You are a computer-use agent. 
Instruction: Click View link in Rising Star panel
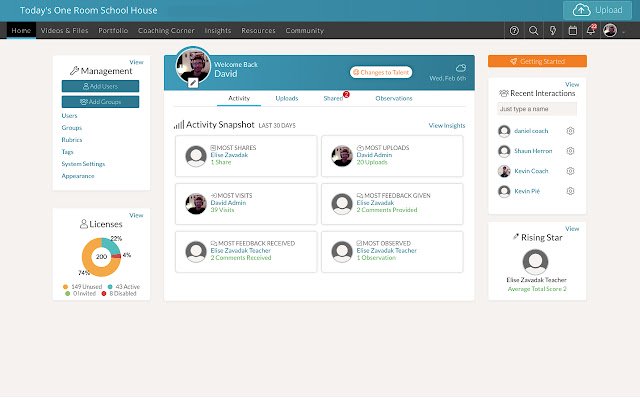572,229
